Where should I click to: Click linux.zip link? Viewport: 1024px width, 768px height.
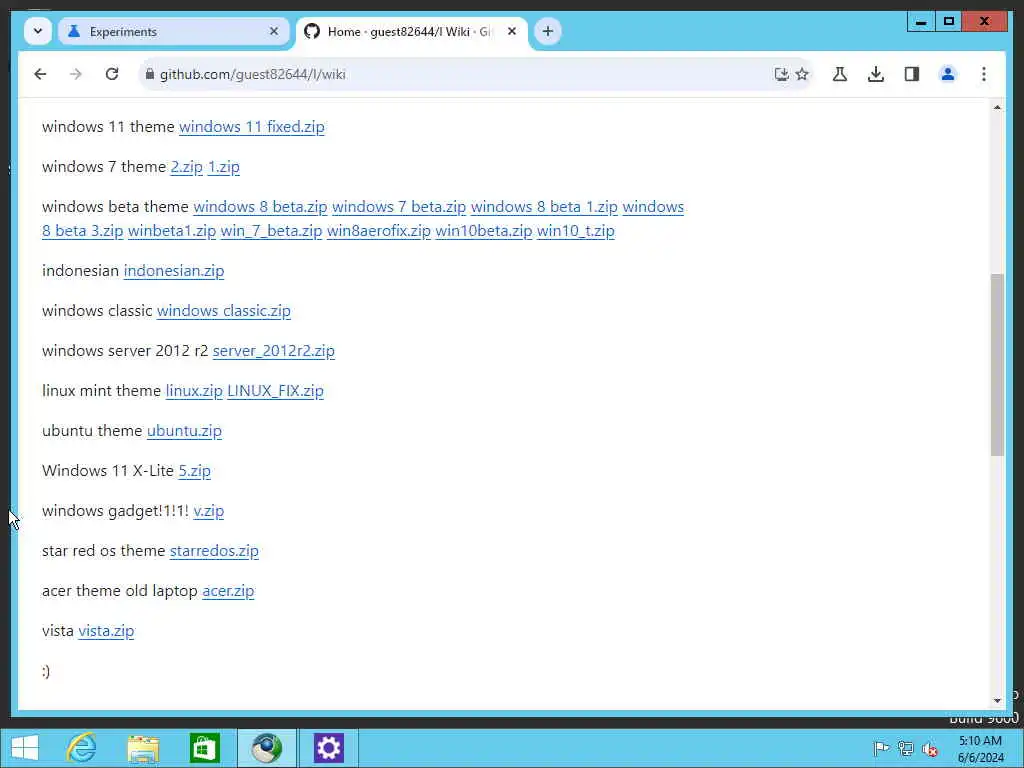click(194, 391)
